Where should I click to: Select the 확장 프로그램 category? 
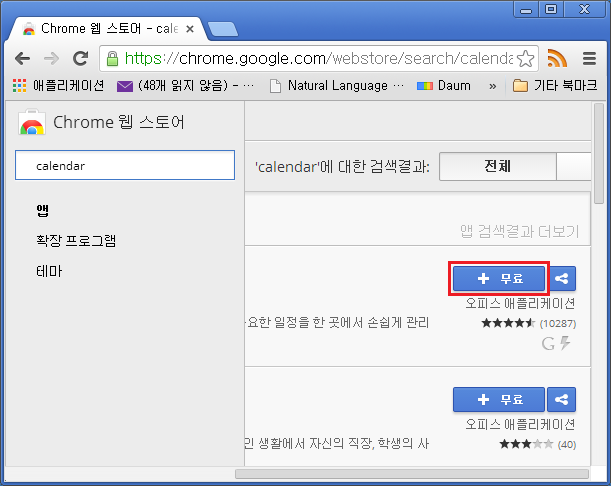click(76, 240)
